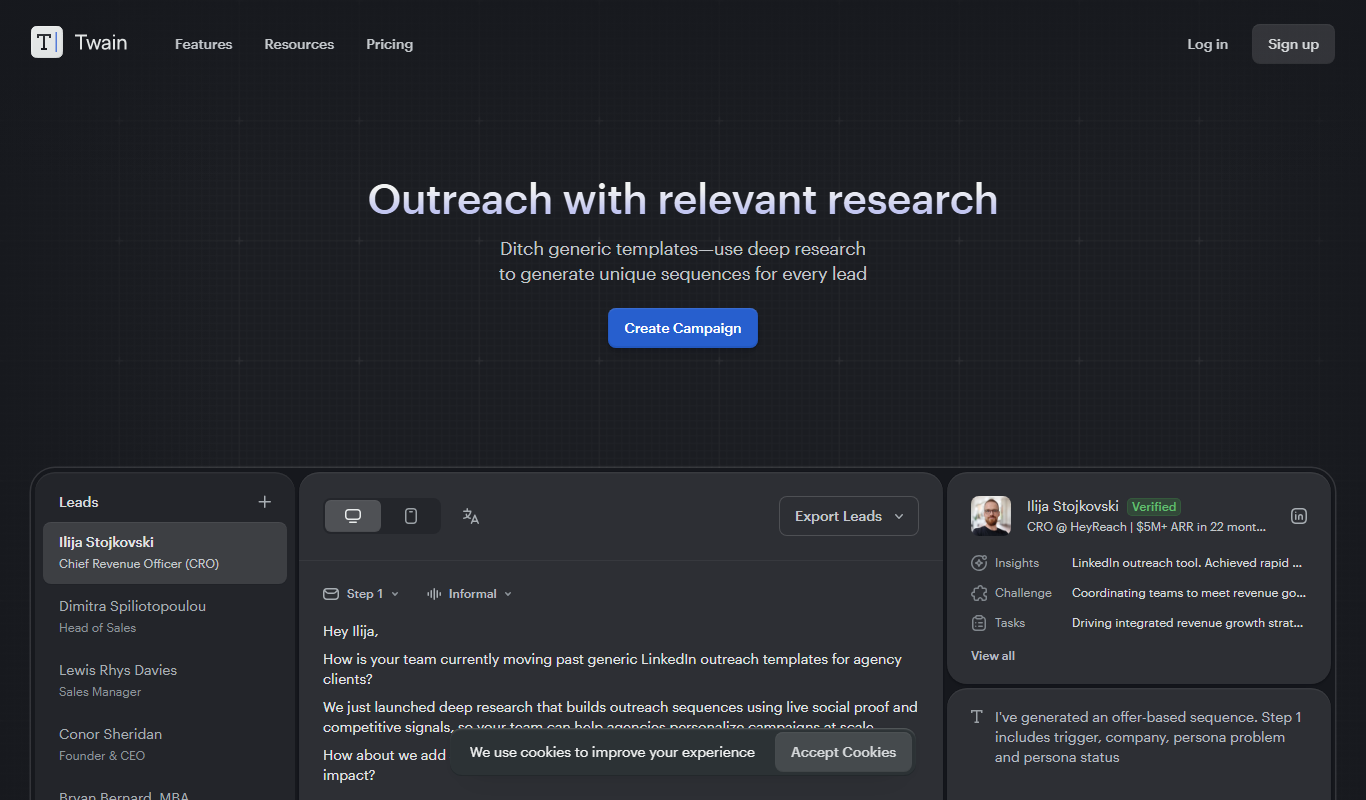Click the Twain brand name
Image resolution: width=1366 pixels, height=800 pixels.
(x=101, y=43)
